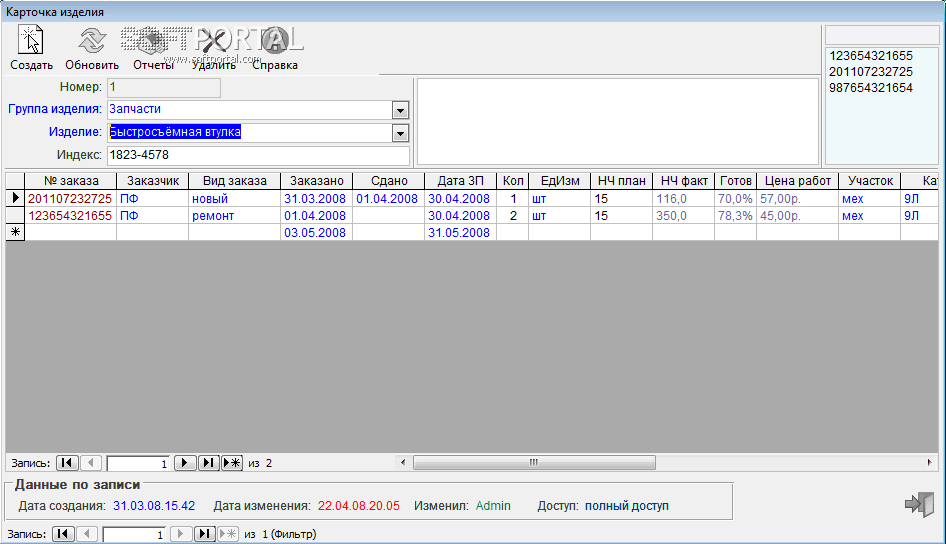Click the record number box in orders subform navigator
946x544 pixels.
tap(138, 463)
